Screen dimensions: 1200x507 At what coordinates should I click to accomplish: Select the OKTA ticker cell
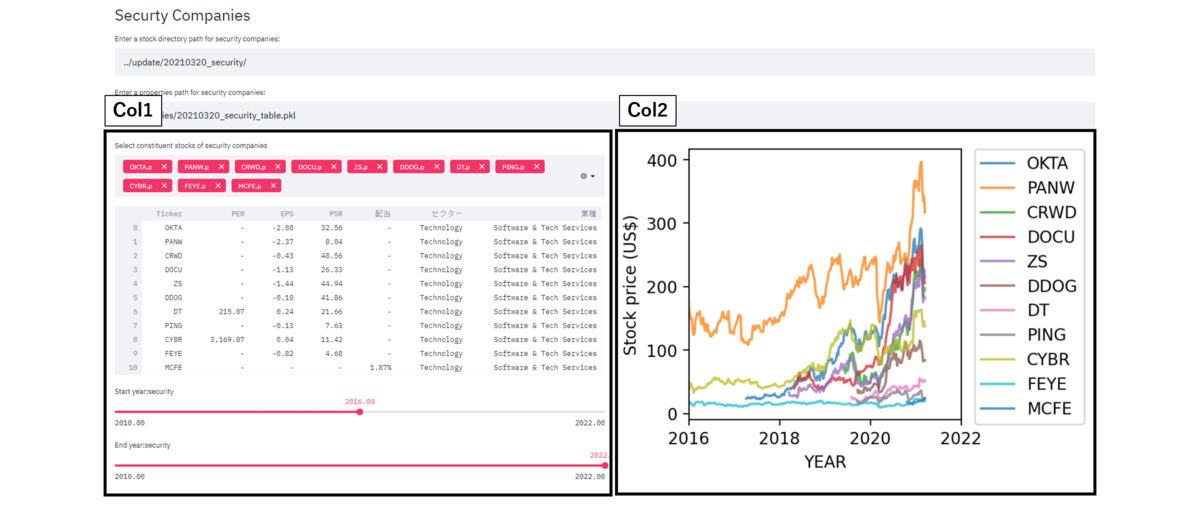pos(173,228)
